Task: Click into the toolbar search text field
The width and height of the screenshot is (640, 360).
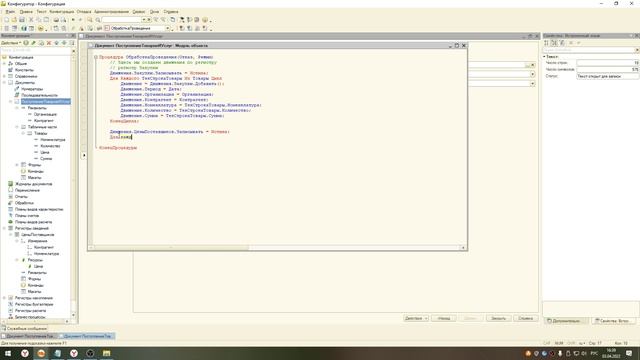Action: click(x=122, y=20)
